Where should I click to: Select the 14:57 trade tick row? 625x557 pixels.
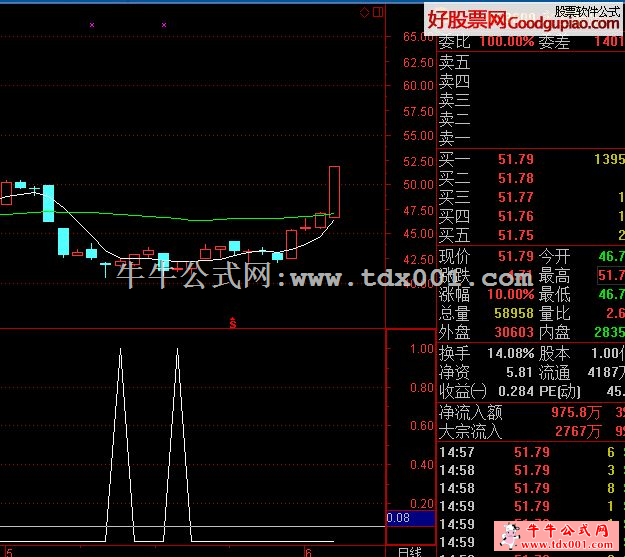point(531,452)
